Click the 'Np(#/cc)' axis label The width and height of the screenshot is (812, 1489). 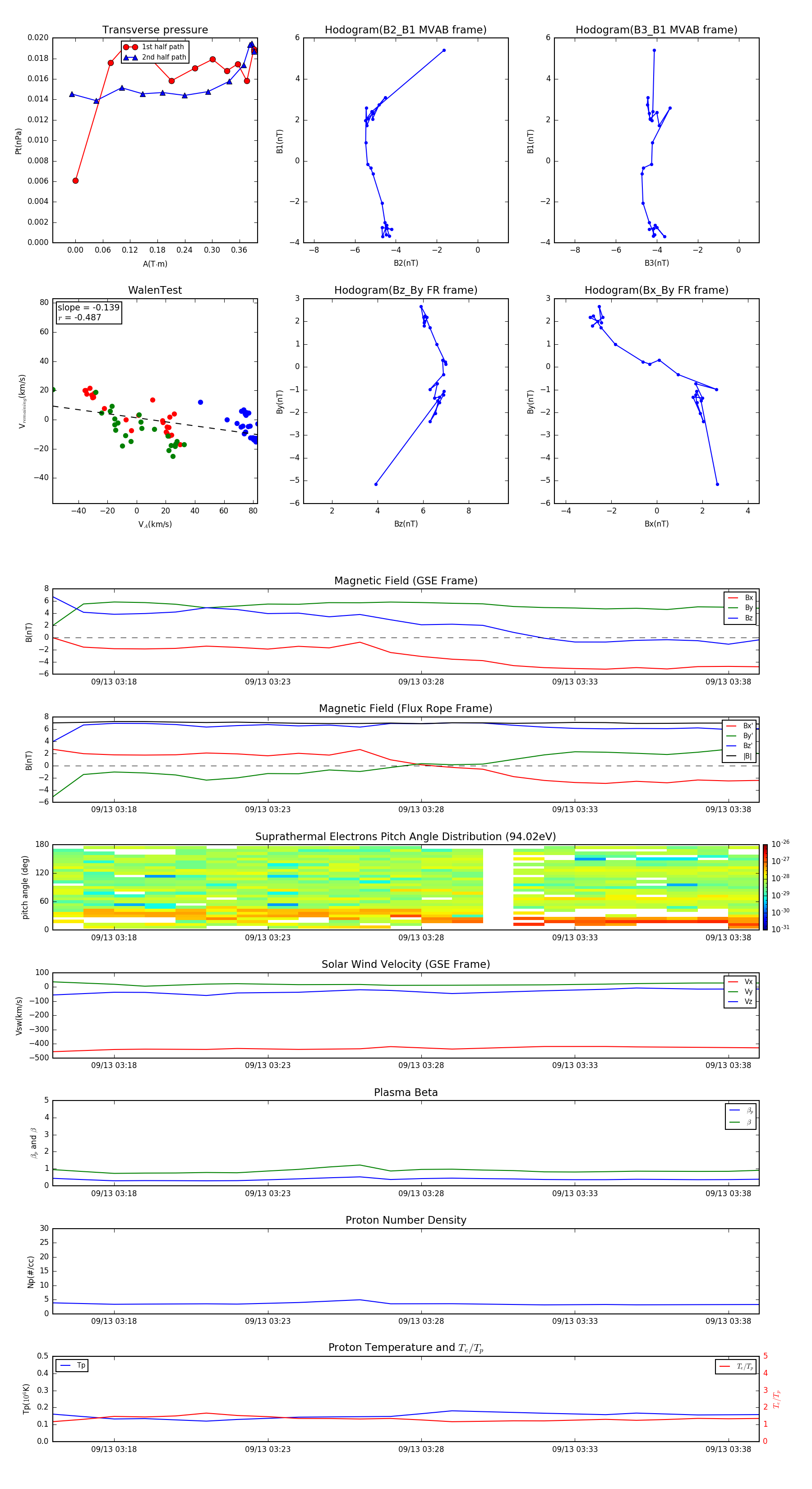[x=31, y=1272]
